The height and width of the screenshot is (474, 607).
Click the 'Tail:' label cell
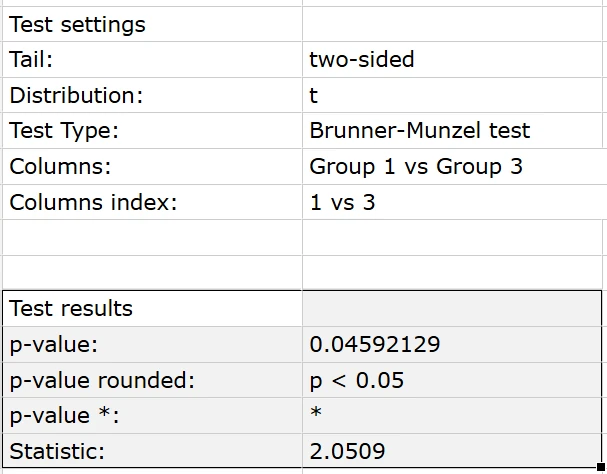click(152, 59)
